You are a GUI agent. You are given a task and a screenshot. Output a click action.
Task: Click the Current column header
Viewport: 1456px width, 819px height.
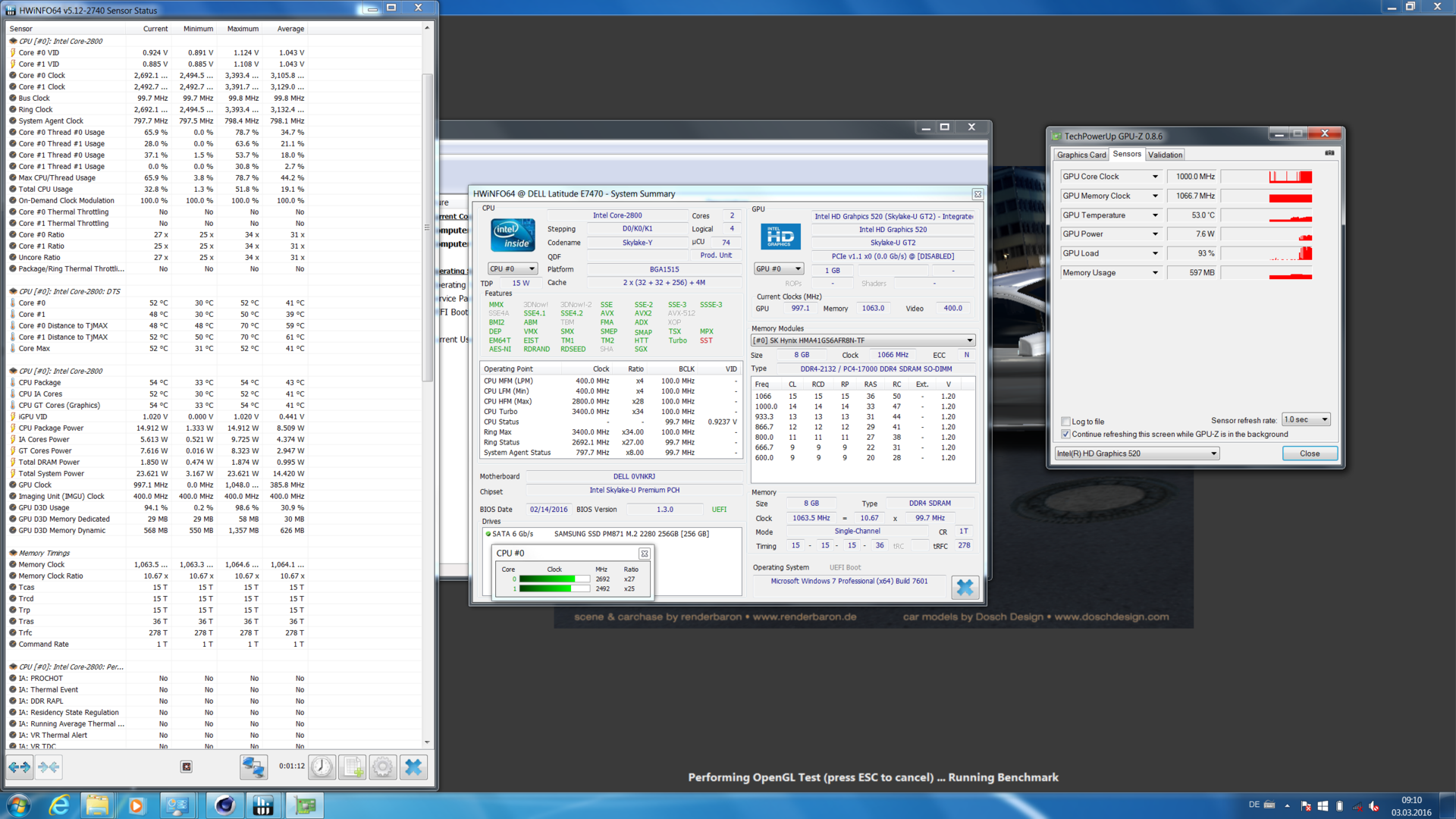[x=148, y=29]
